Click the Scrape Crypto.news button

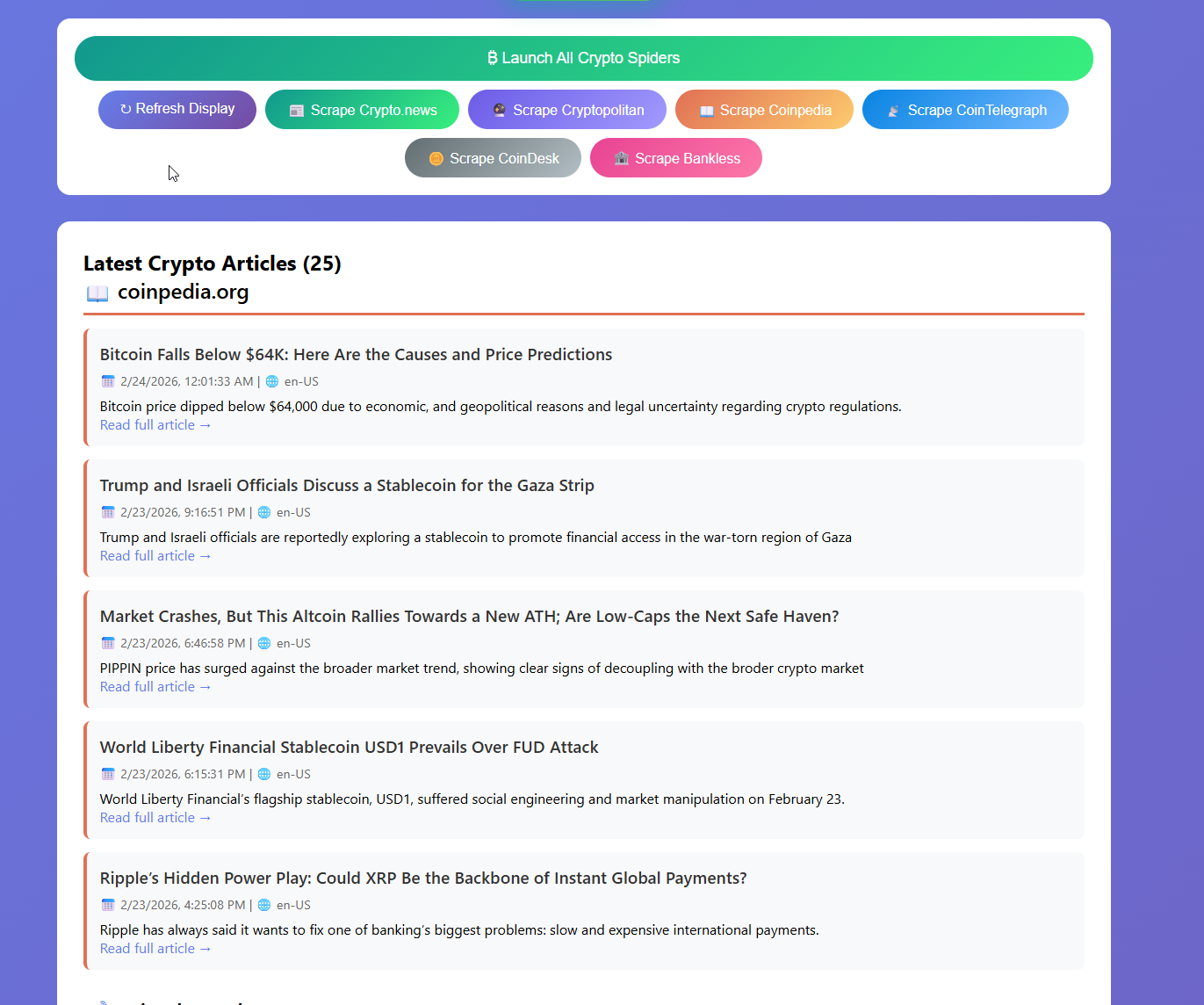[362, 110]
